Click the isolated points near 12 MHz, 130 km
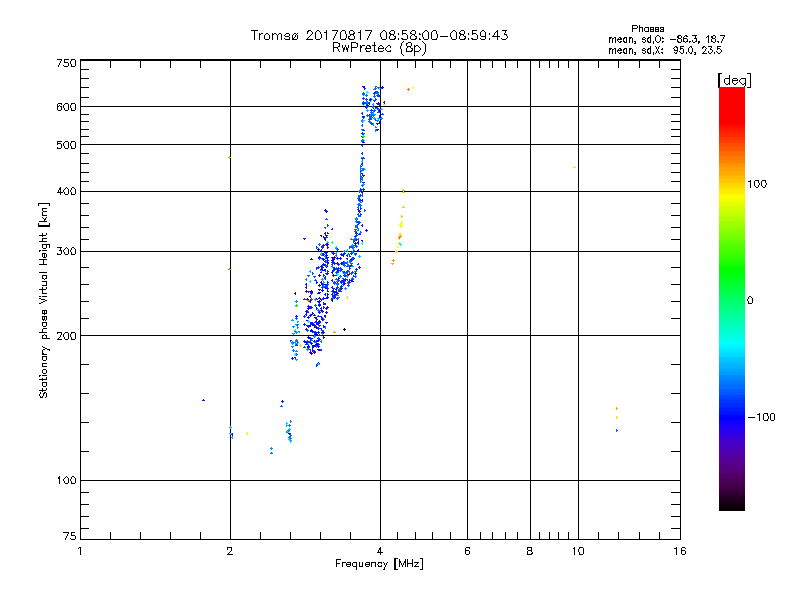800x600 pixels. [x=617, y=419]
